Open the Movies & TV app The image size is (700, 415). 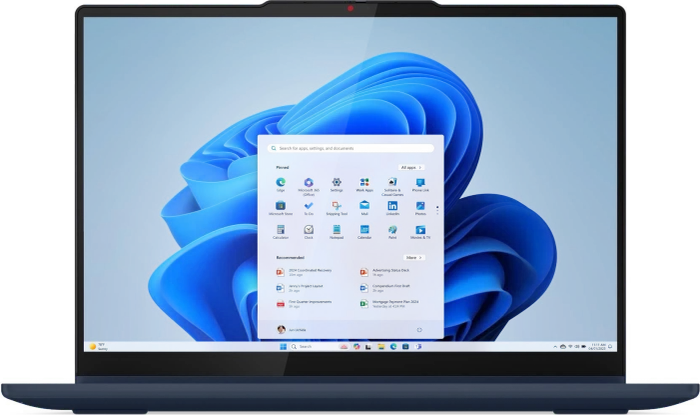[421, 230]
